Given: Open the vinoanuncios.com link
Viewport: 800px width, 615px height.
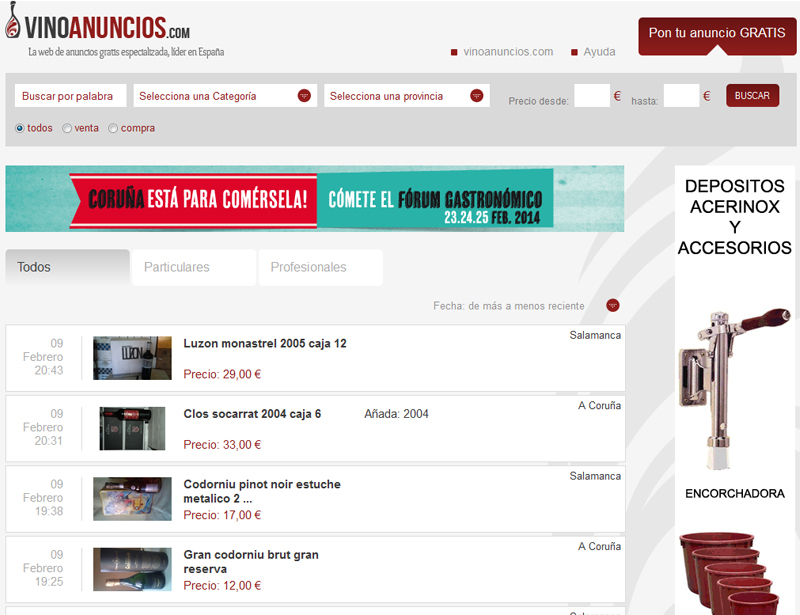Looking at the screenshot, I should pyautogui.click(x=508, y=52).
